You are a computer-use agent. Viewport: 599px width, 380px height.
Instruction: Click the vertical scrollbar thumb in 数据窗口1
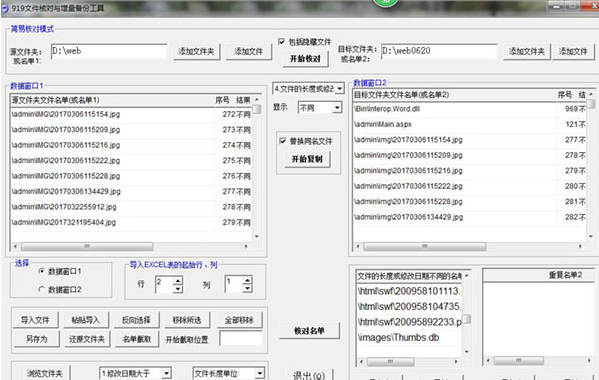(x=257, y=109)
